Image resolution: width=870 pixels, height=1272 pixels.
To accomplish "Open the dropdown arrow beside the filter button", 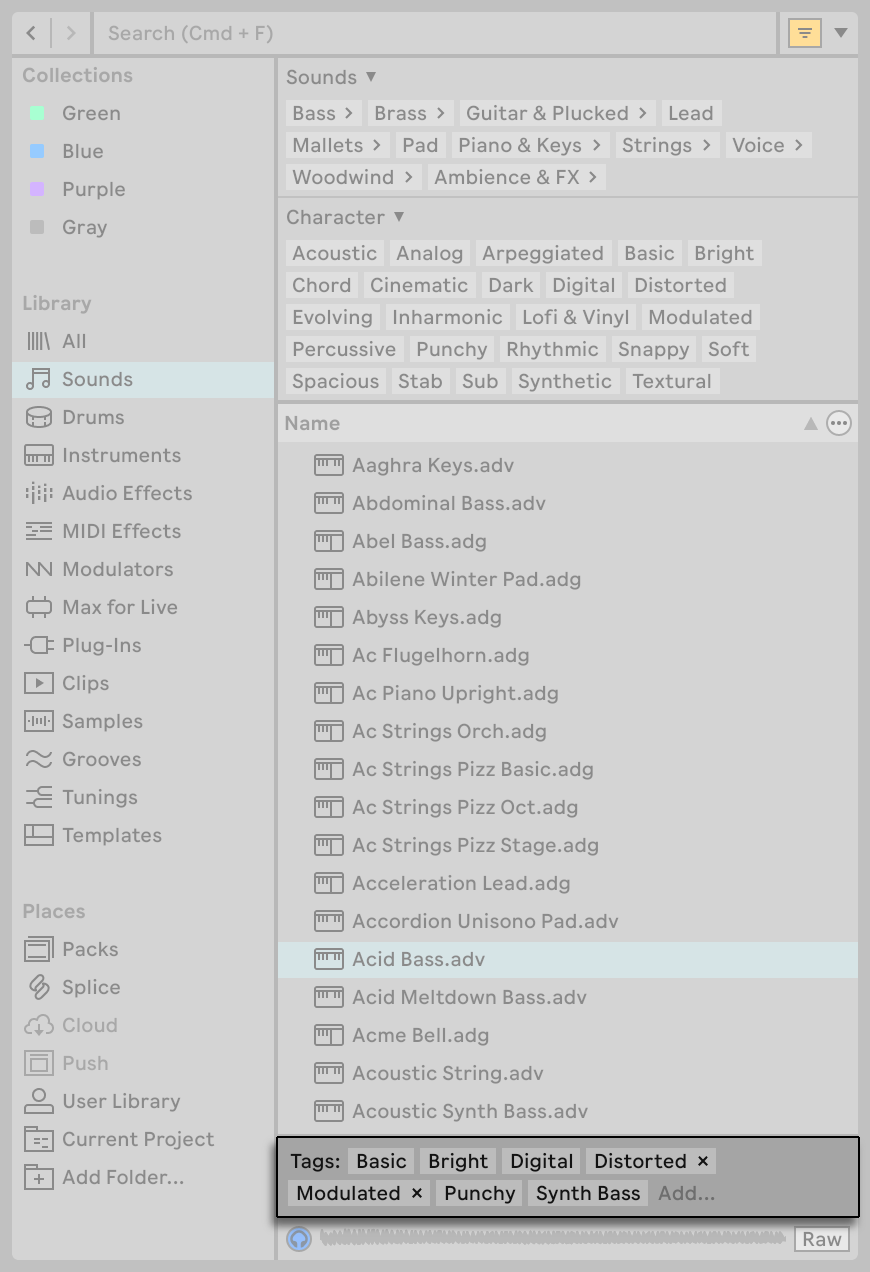I will click(841, 33).
